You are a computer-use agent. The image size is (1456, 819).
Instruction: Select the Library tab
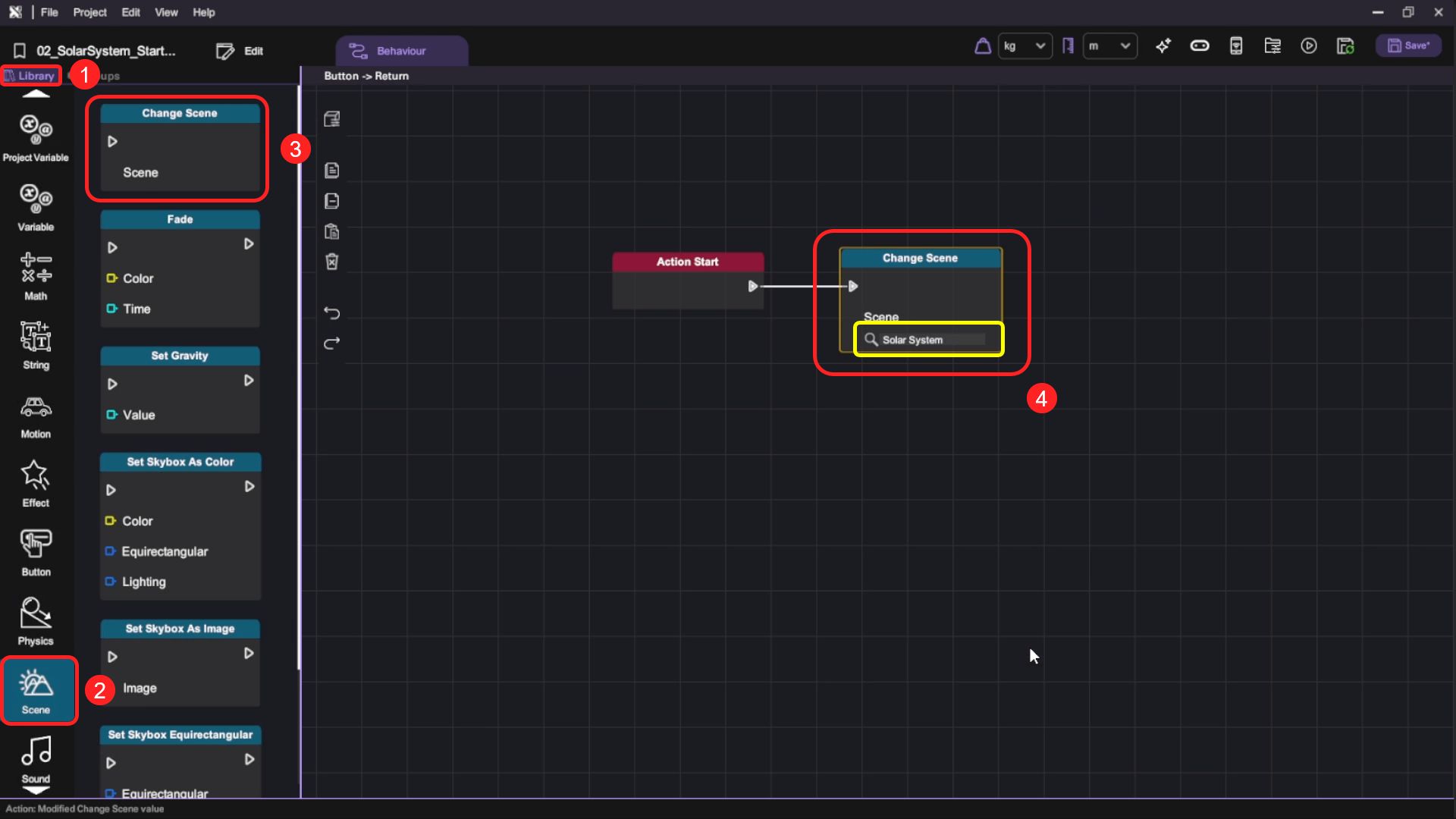30,76
